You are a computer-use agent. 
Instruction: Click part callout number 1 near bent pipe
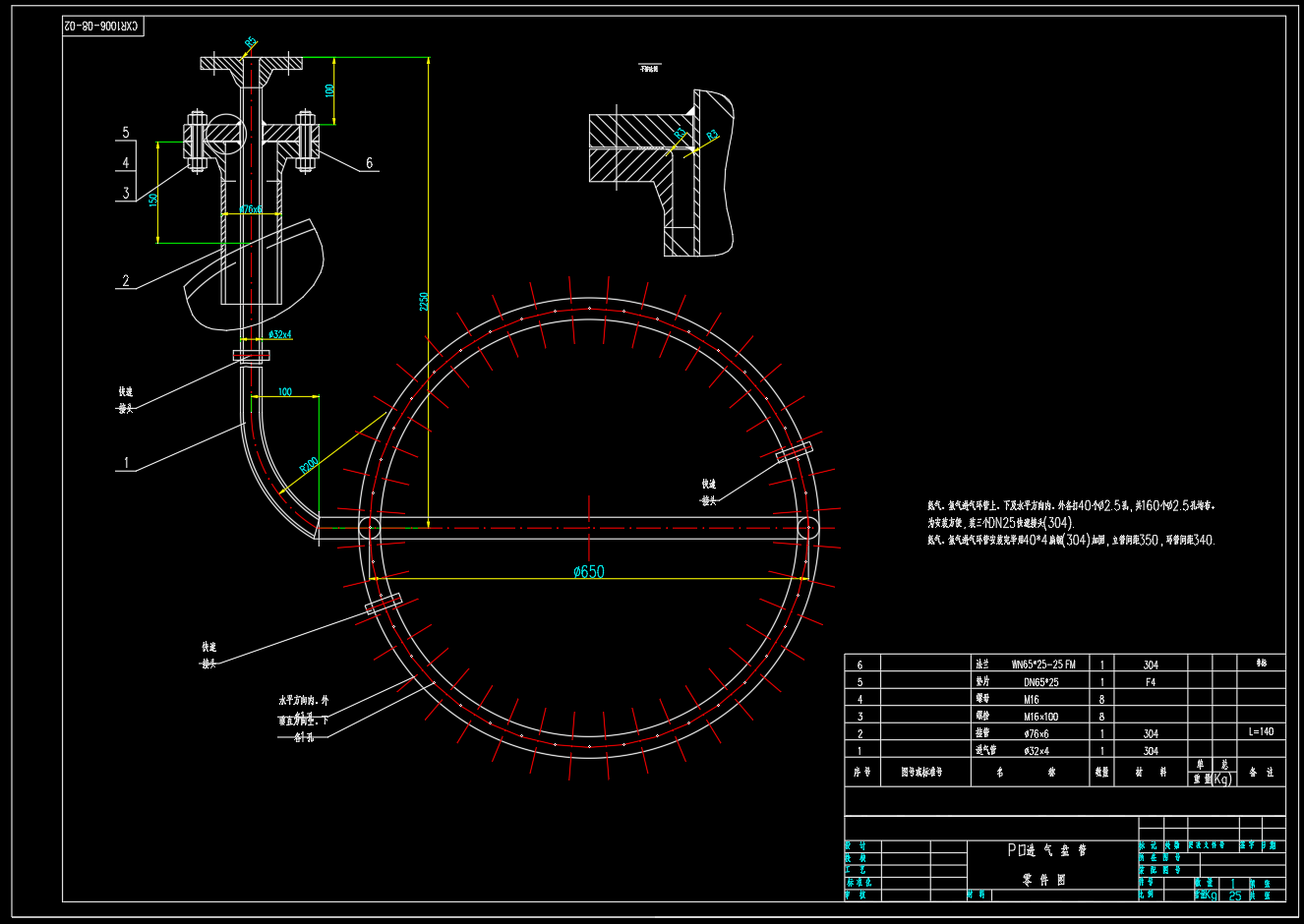(x=126, y=463)
